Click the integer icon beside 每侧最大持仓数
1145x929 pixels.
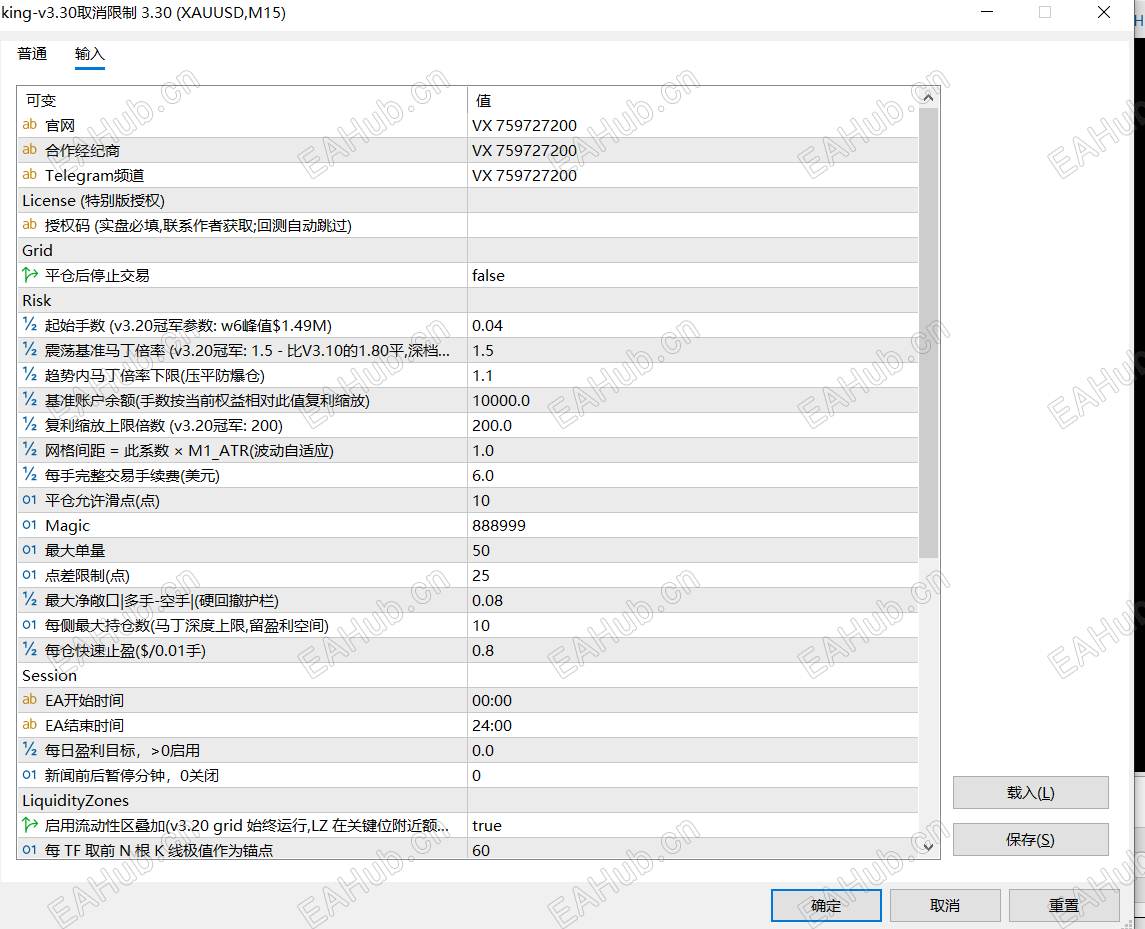pyautogui.click(x=29, y=625)
